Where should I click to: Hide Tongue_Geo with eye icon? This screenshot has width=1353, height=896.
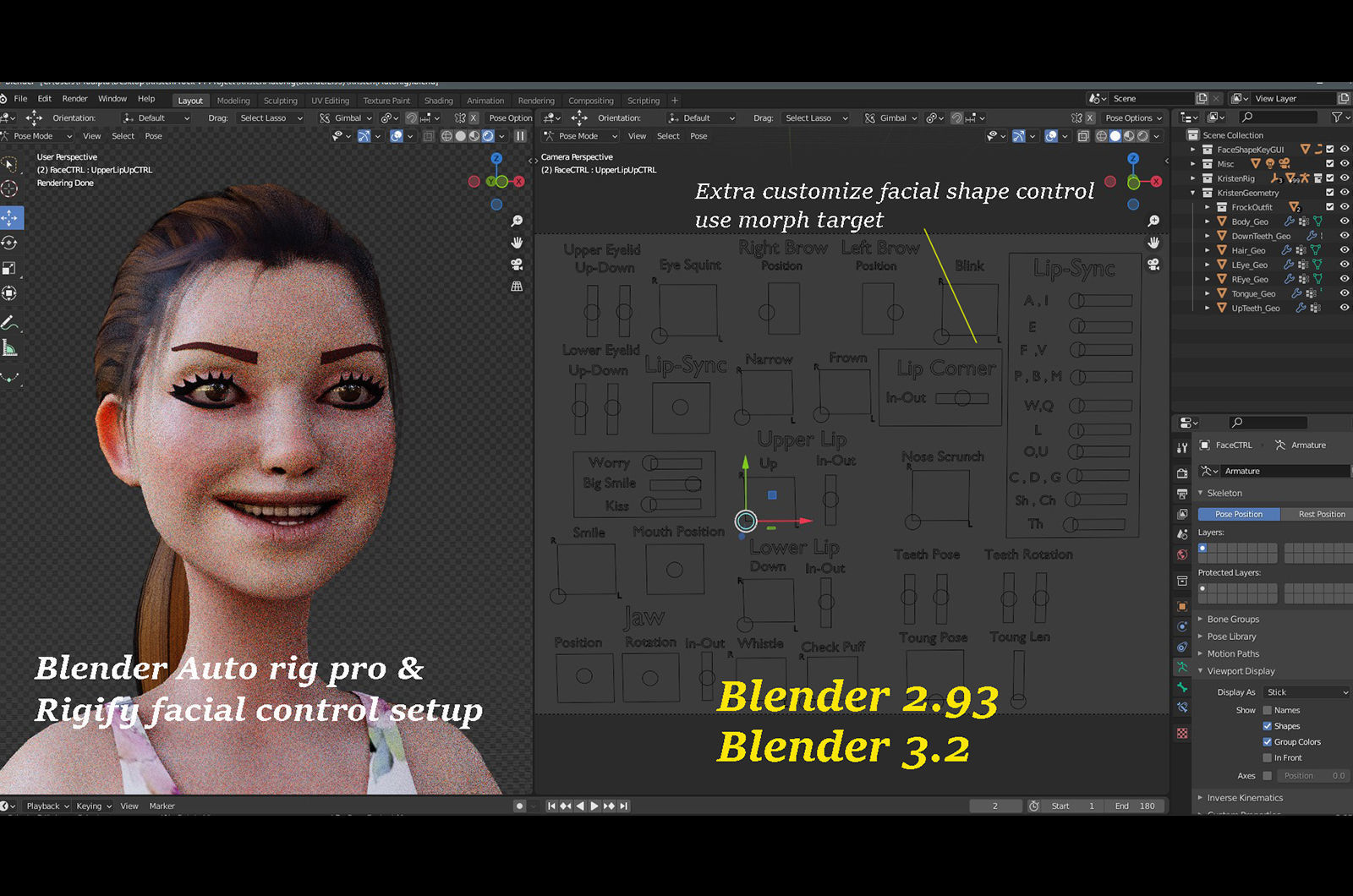point(1344,293)
